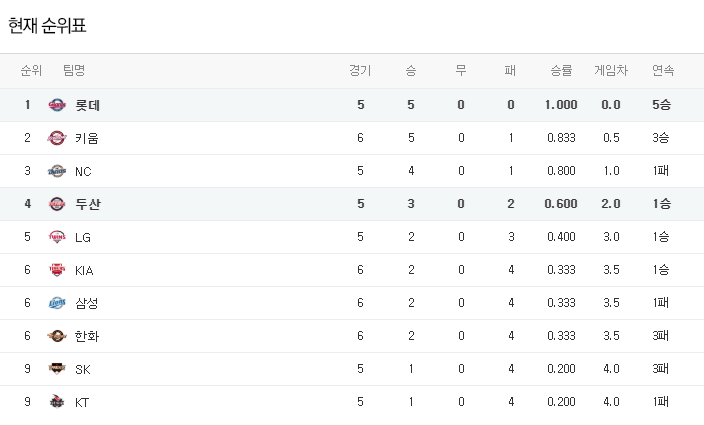Screen dimensions: 704x425
Task: Open the 삼성 team name link
Action: (87, 303)
